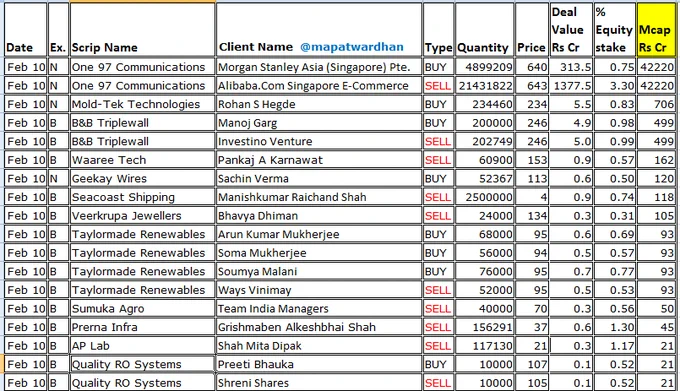Select Mcap value 706 cell
The height and width of the screenshot is (391, 680).
coord(656,104)
